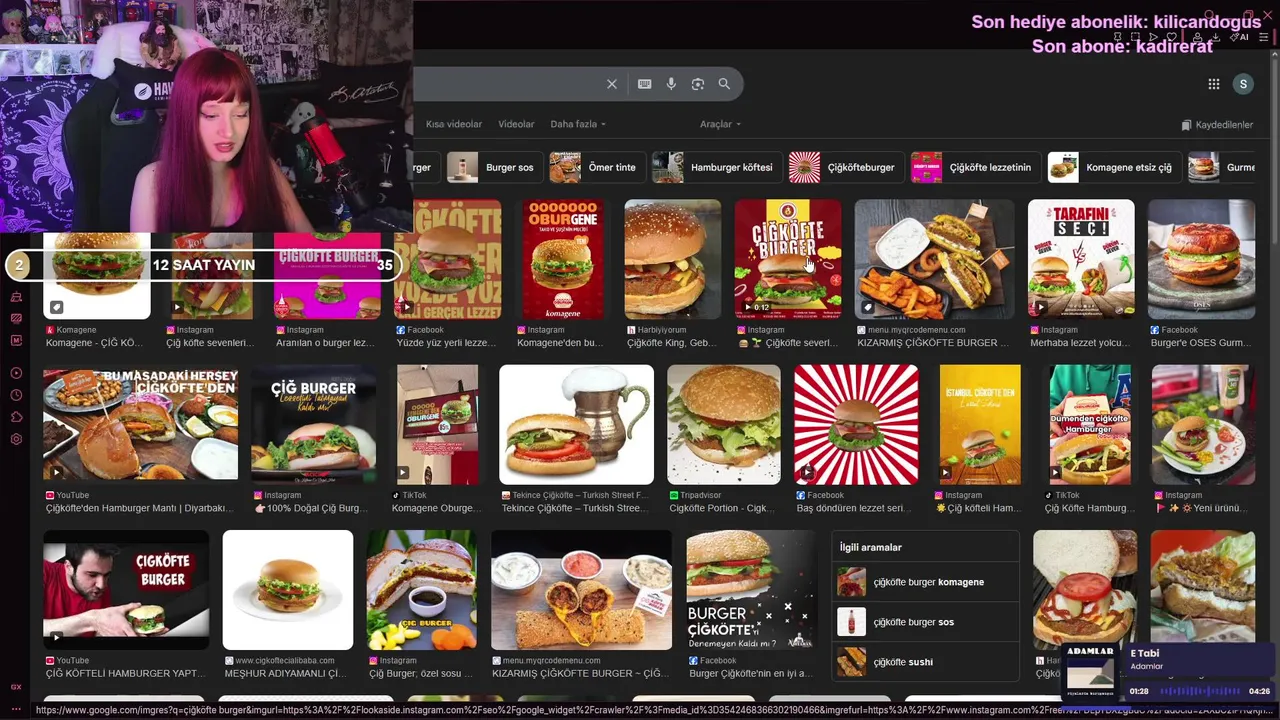Open 'Tekince Çiğköfte – Turkish Stree...' caption
The width and height of the screenshot is (1280, 720).
pos(575,508)
